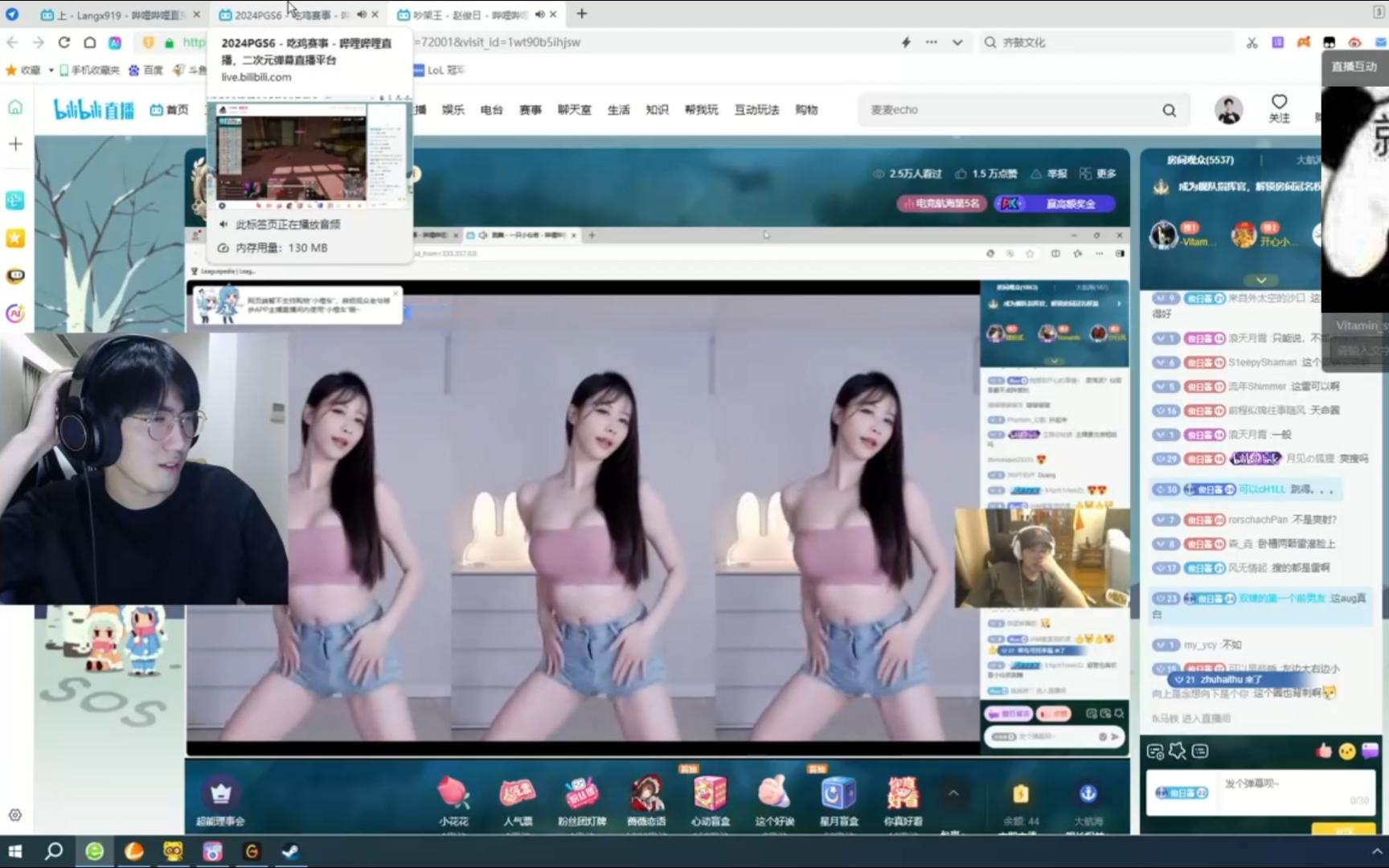The image size is (1389, 868).
Task: Click the scissors screenshot extension icon
Action: pyautogui.click(x=1252, y=43)
